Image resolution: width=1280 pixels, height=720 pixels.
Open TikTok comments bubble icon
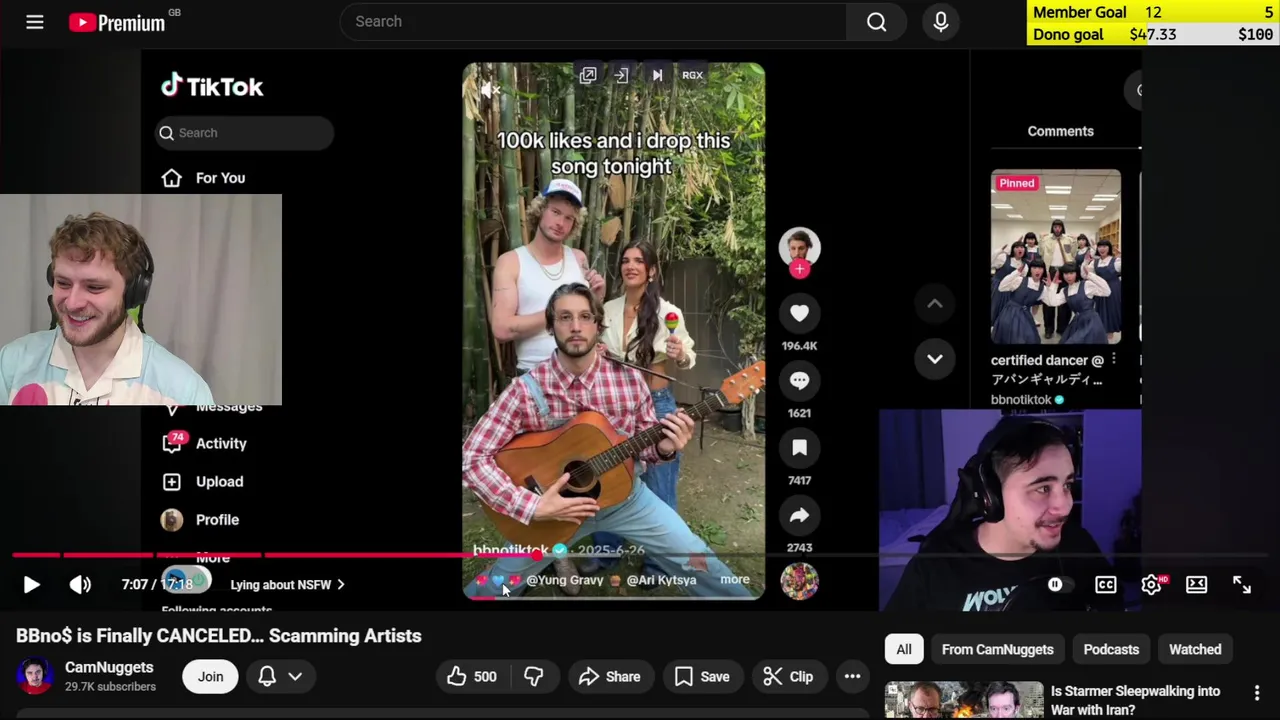coord(799,381)
